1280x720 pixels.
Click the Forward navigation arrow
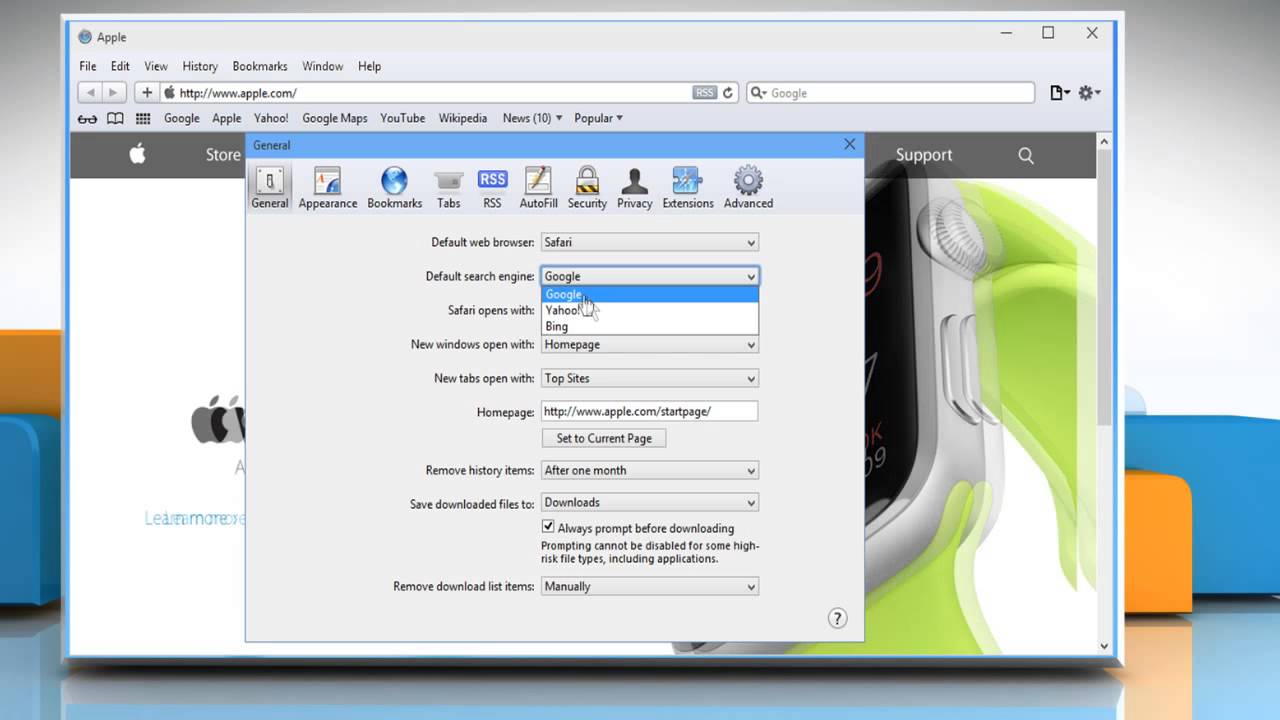tap(113, 93)
